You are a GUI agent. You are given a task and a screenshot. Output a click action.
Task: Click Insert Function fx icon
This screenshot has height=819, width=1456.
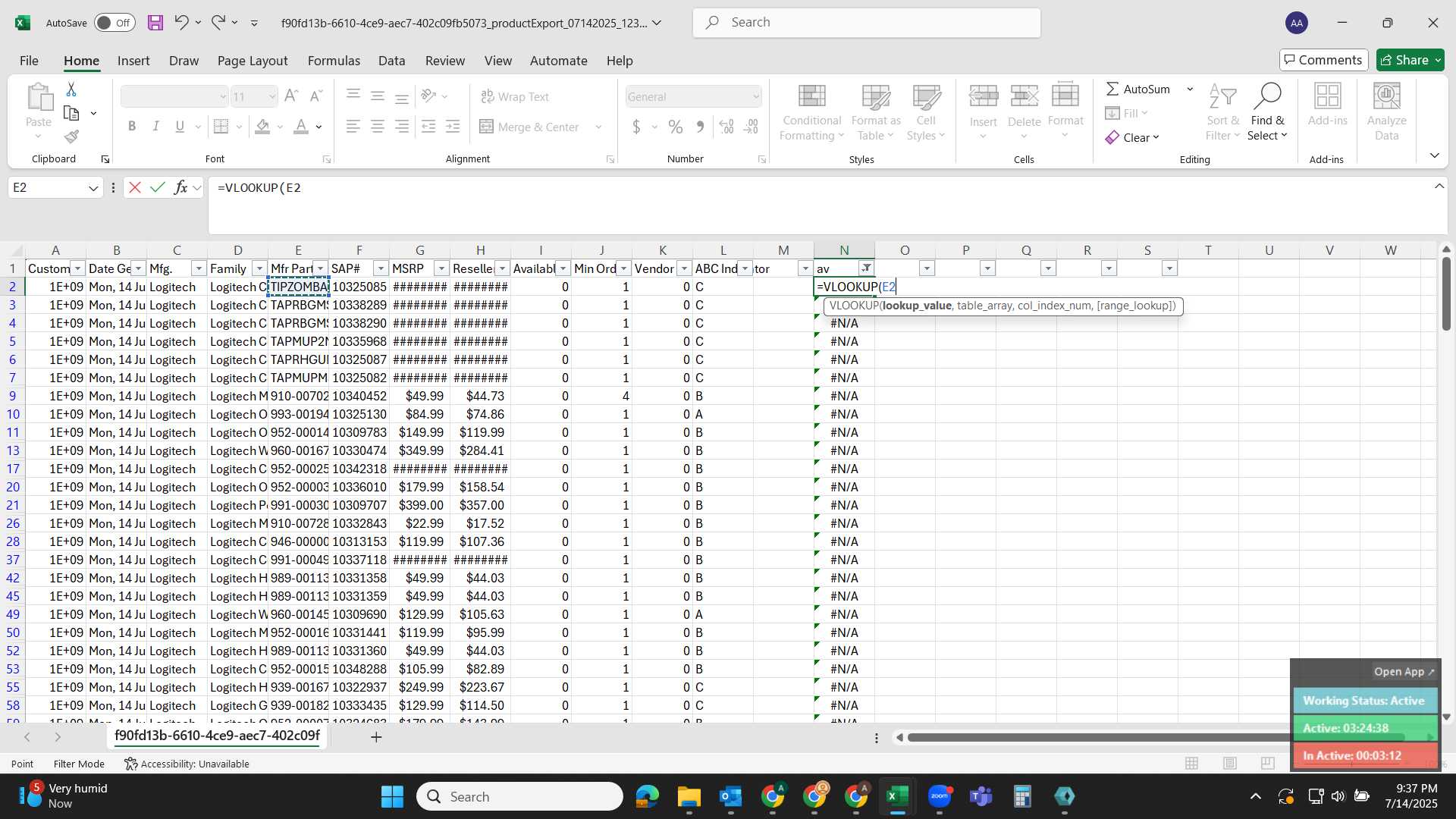pos(180,187)
